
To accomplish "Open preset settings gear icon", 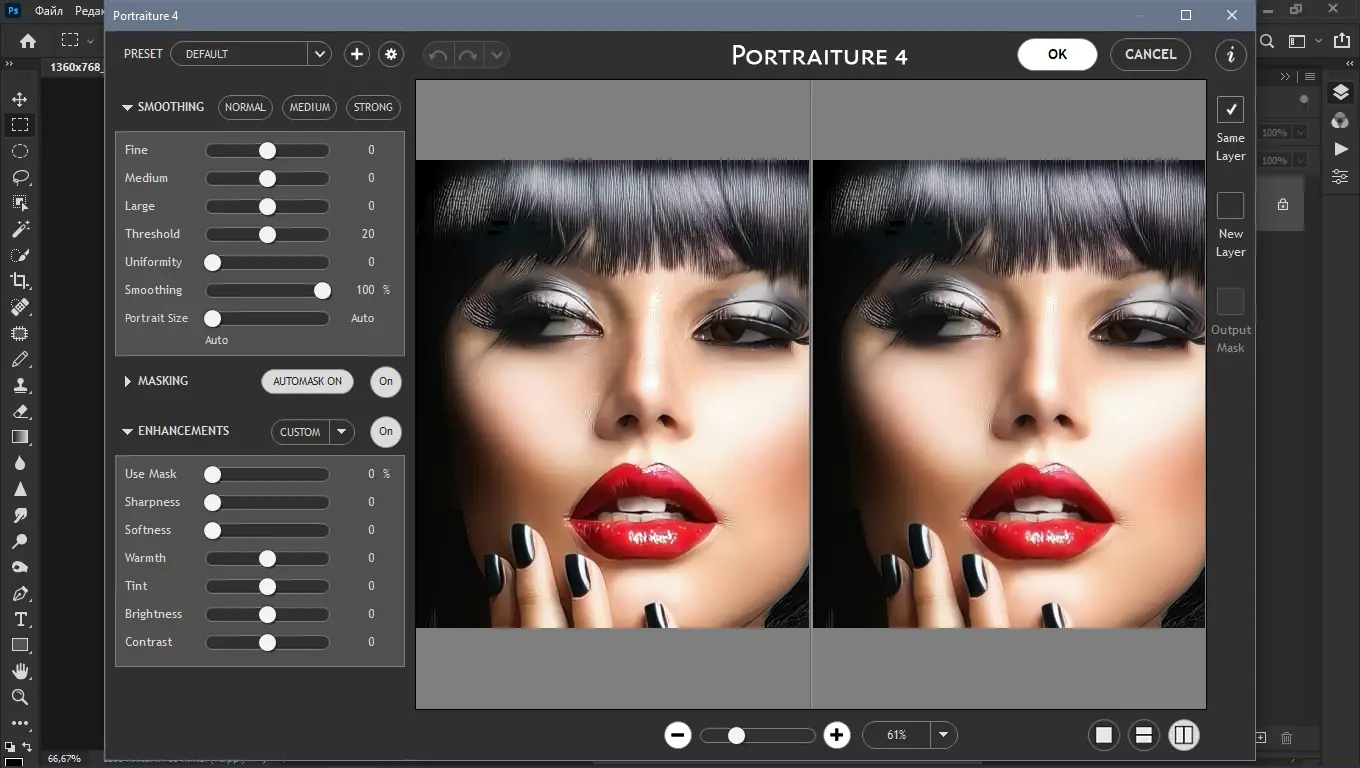I will pos(391,54).
